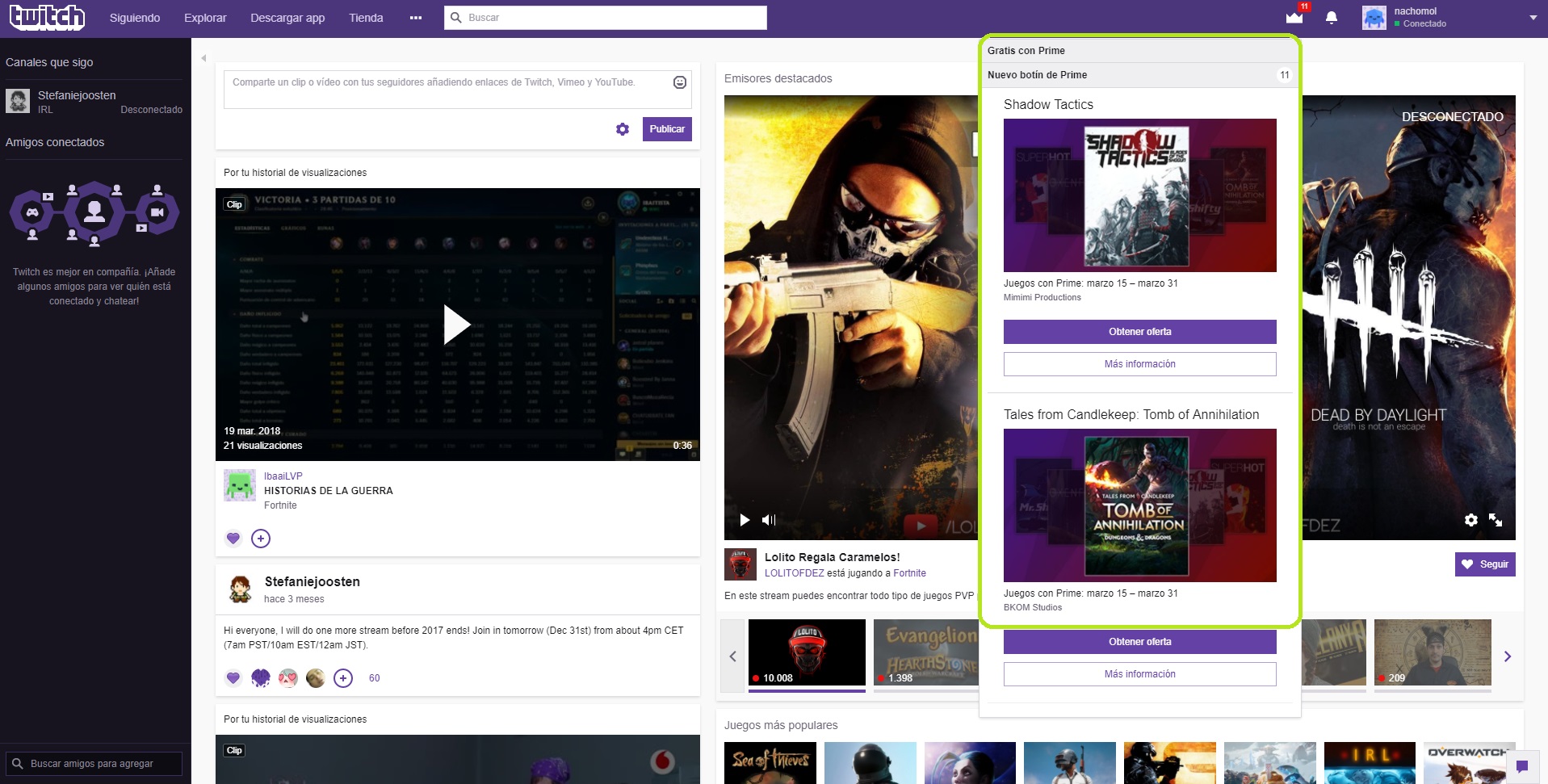The height and width of the screenshot is (784, 1548).
Task: Click the Publicar button
Action: click(x=667, y=129)
